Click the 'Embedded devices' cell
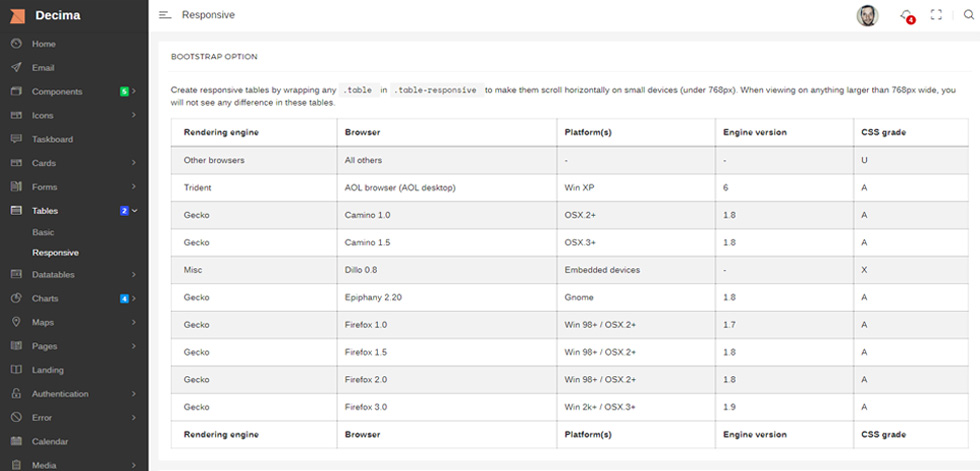Image resolution: width=980 pixels, height=471 pixels. (636, 270)
